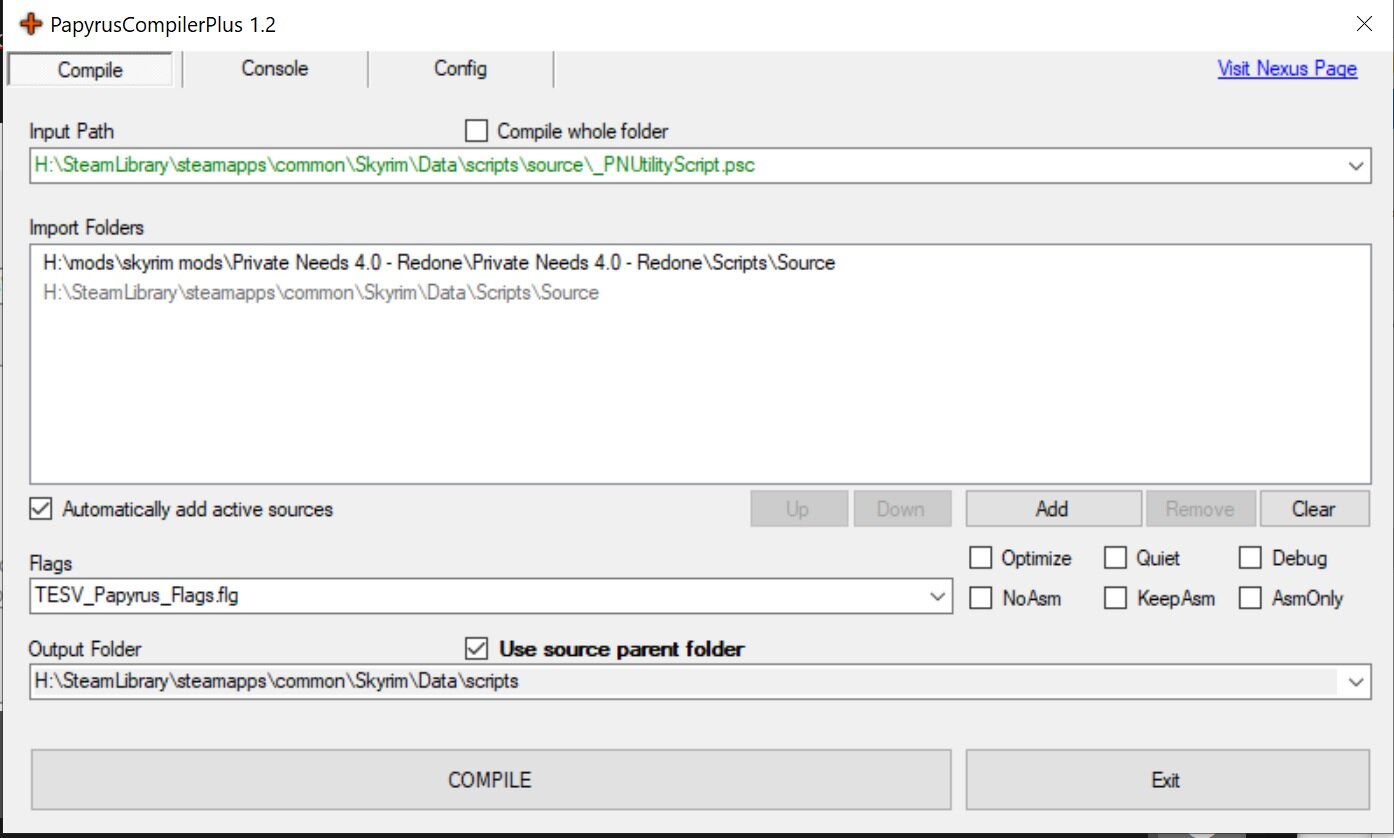Screen dimensions: 1394x838
Task: Visit the Nexus Page link
Action: tap(1287, 68)
